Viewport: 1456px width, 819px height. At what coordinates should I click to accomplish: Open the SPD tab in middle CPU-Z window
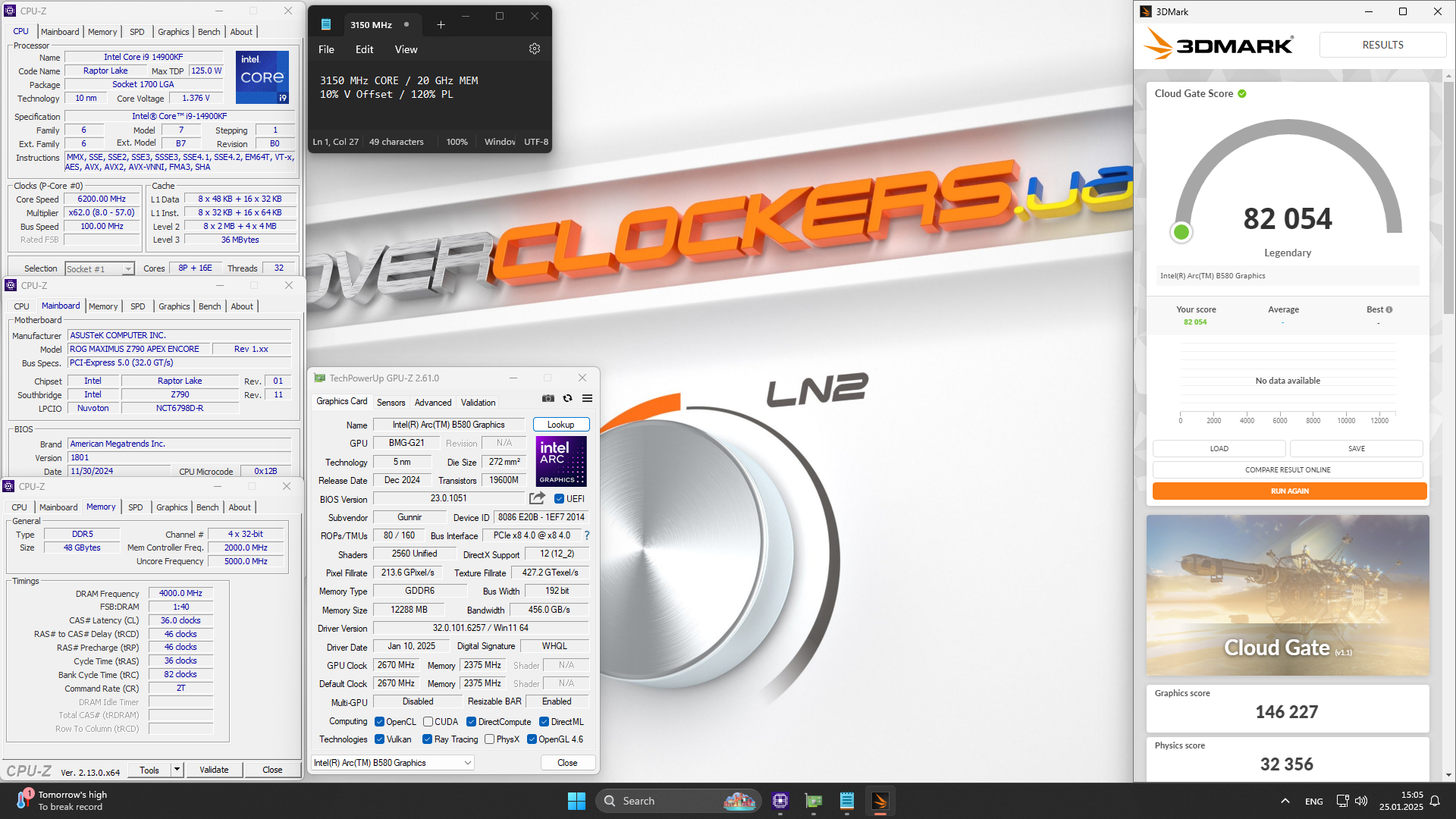(x=137, y=306)
